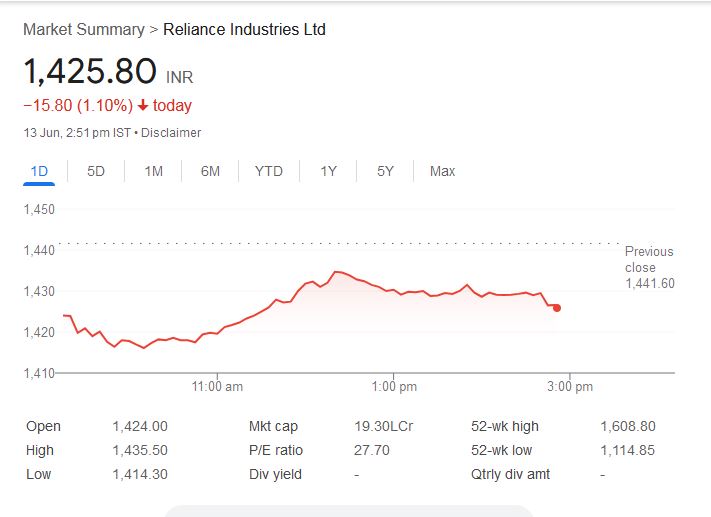Click the P/E ratio value 27.70
The width and height of the screenshot is (711, 517).
[x=370, y=450]
